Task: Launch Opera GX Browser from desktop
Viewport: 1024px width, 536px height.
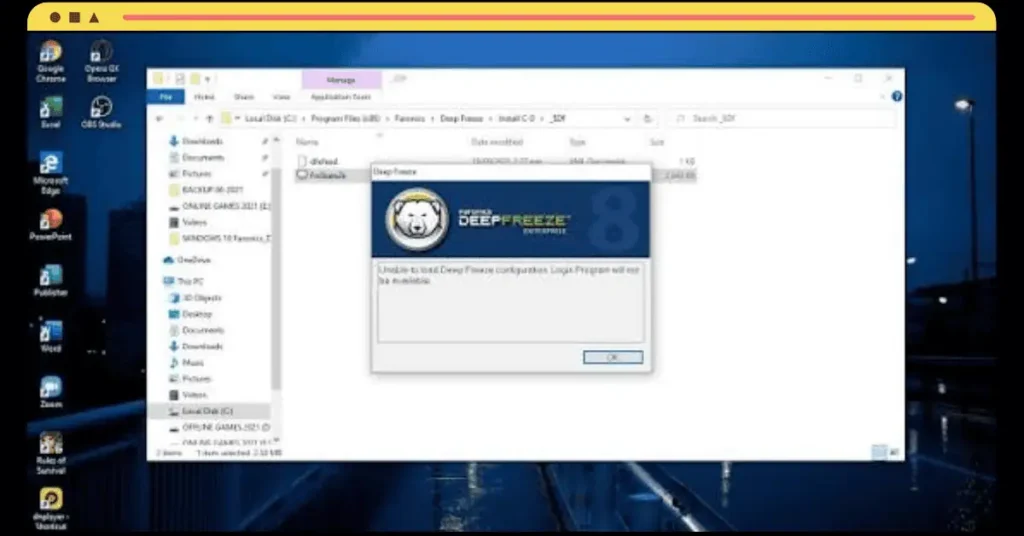Action: [x=101, y=61]
